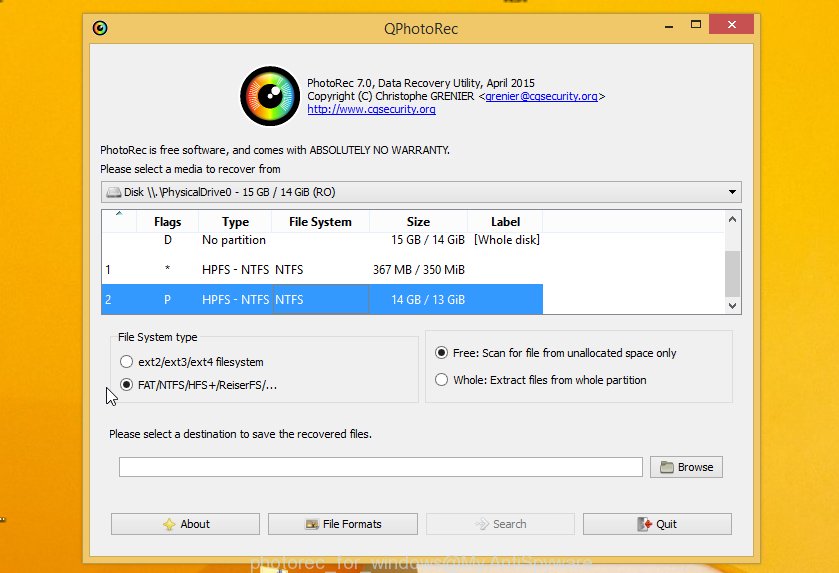Quit QPhotoRec
Viewport: 839px width, 573px height.
point(657,524)
